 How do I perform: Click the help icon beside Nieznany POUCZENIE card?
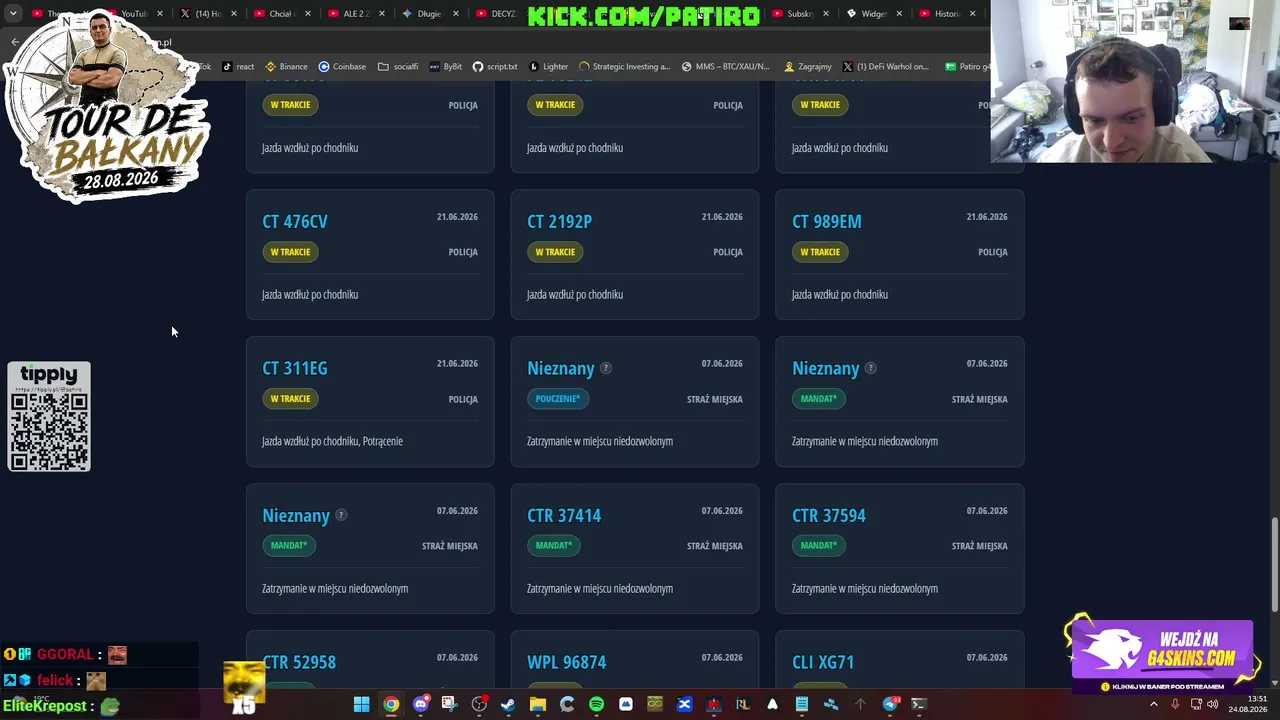click(605, 368)
